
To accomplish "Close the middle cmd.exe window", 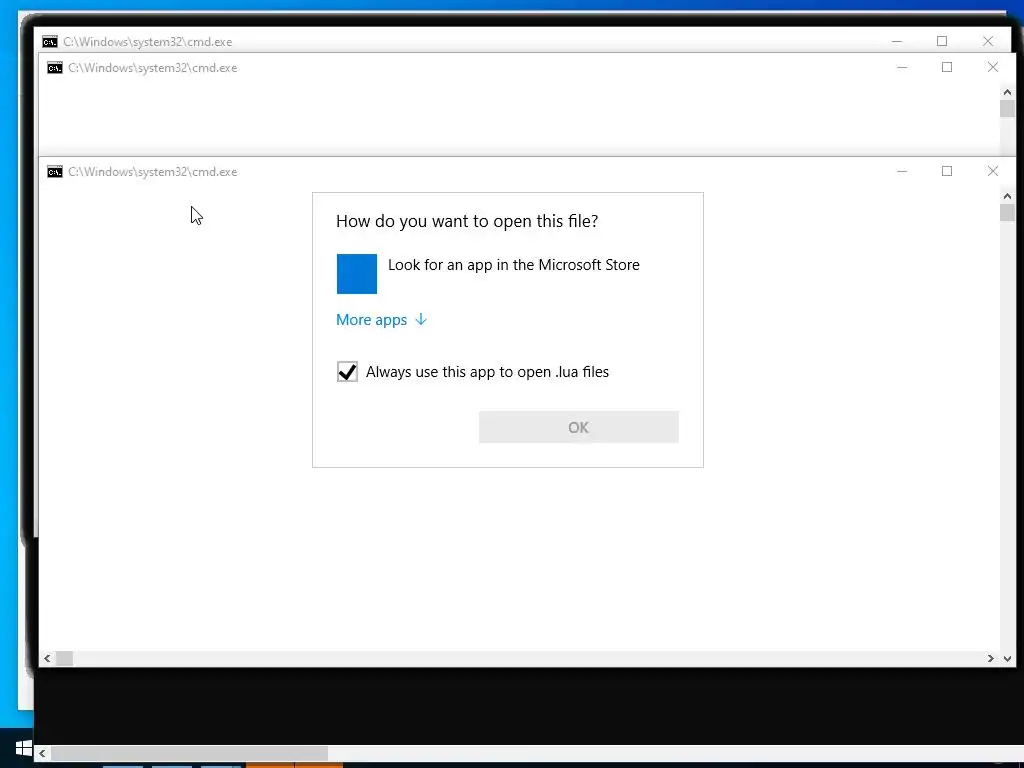I will tap(993, 67).
